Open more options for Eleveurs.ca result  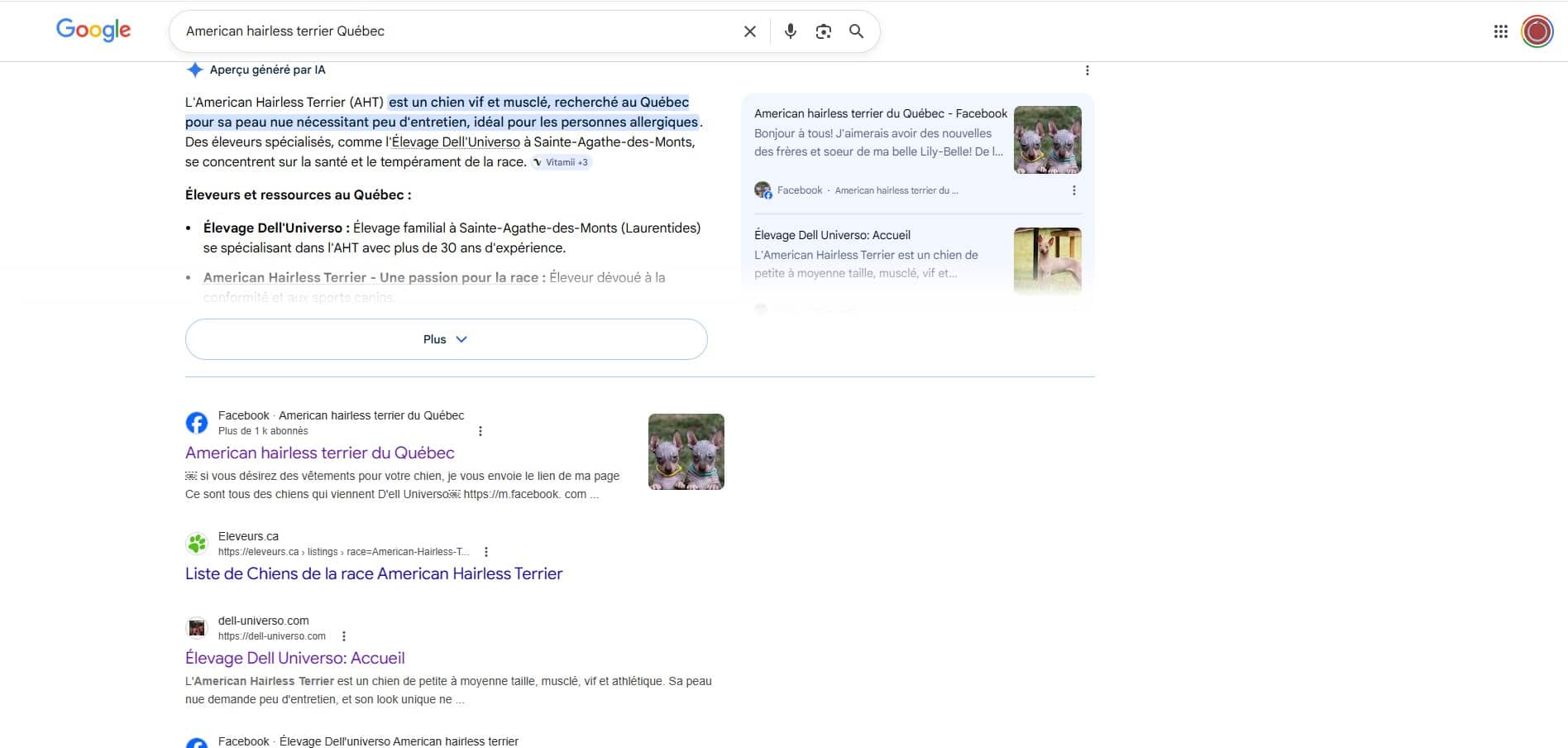coord(486,552)
